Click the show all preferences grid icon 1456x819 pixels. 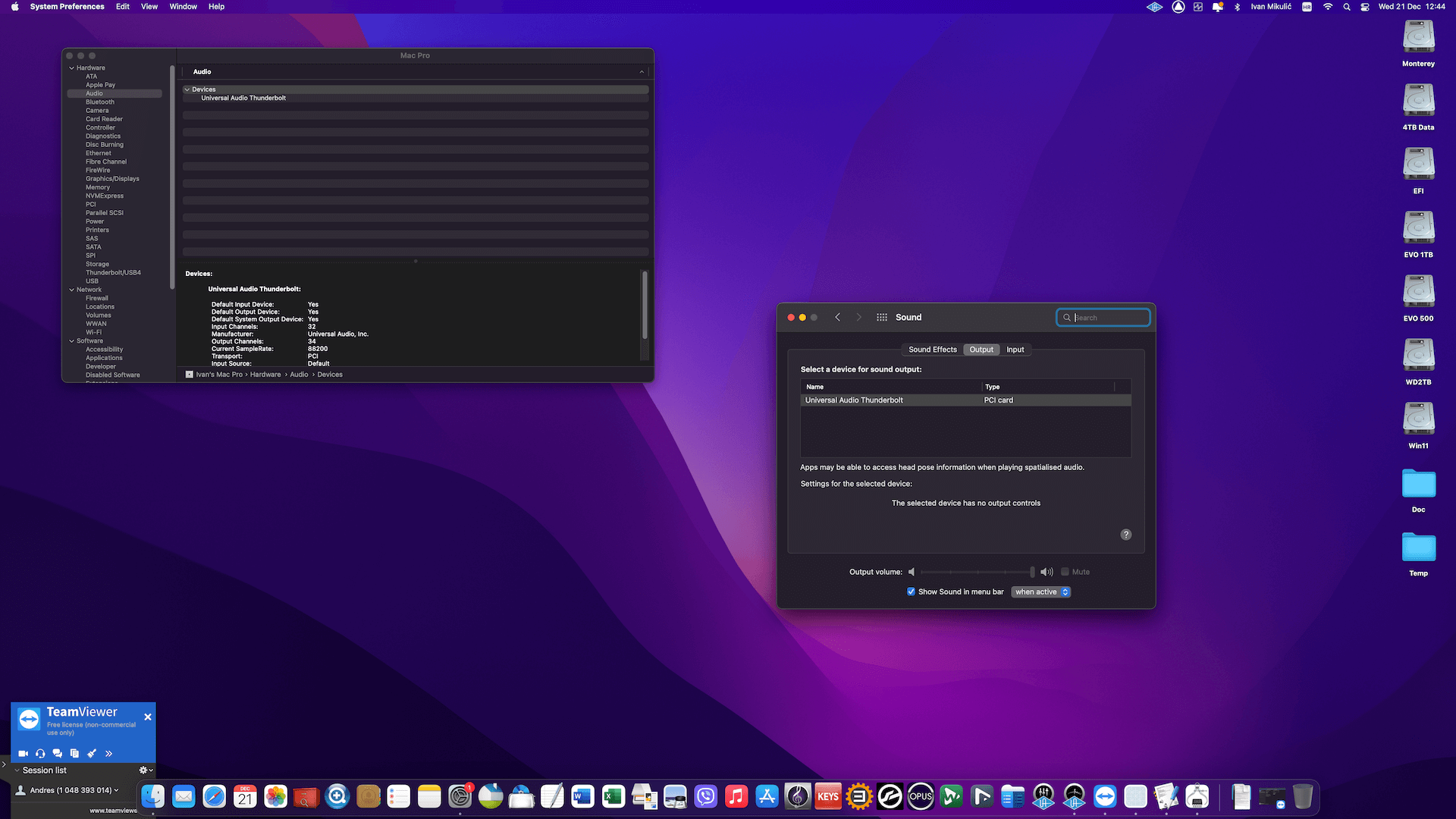tap(881, 318)
